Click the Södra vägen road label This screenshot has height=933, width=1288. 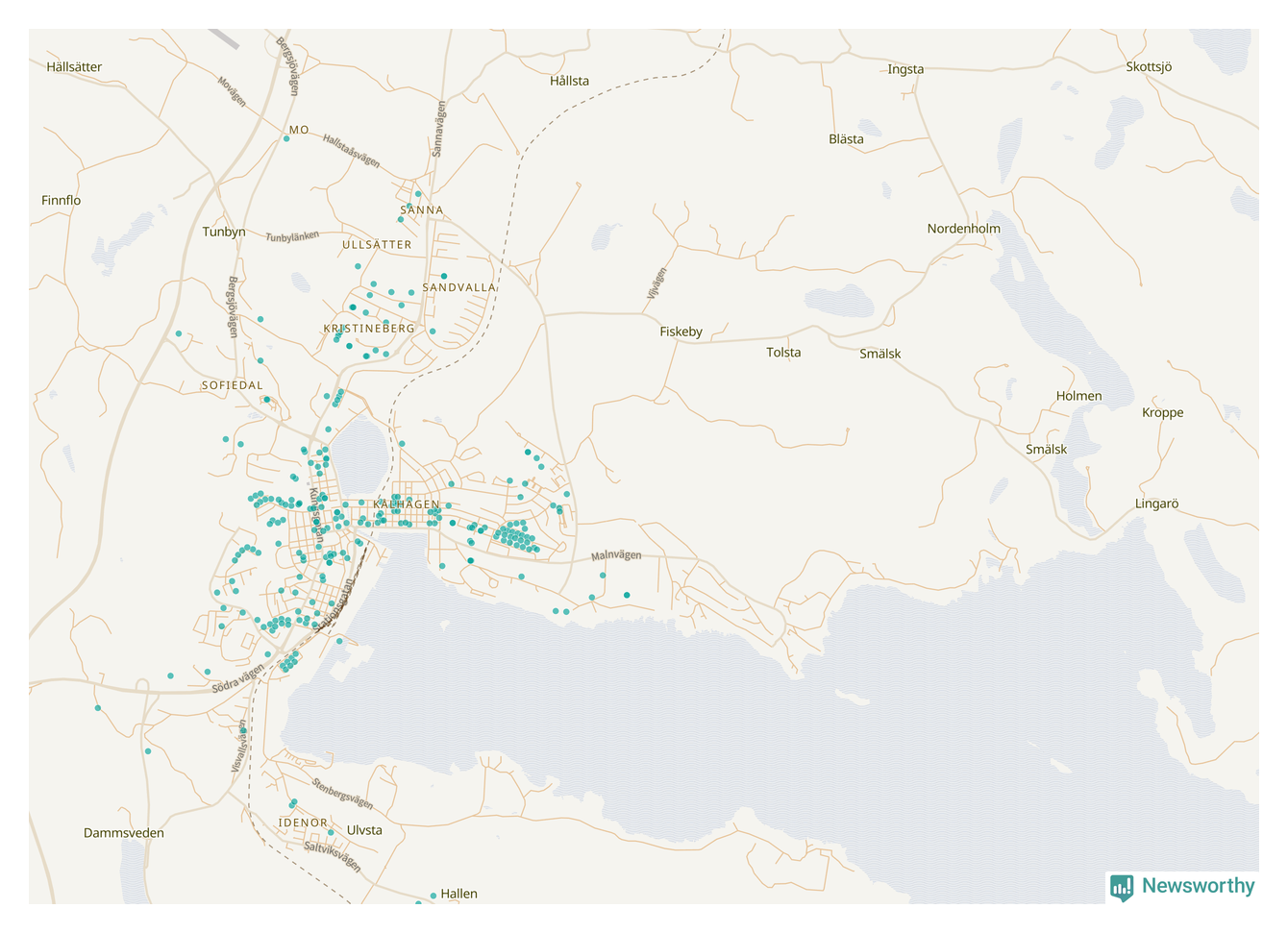click(x=237, y=678)
